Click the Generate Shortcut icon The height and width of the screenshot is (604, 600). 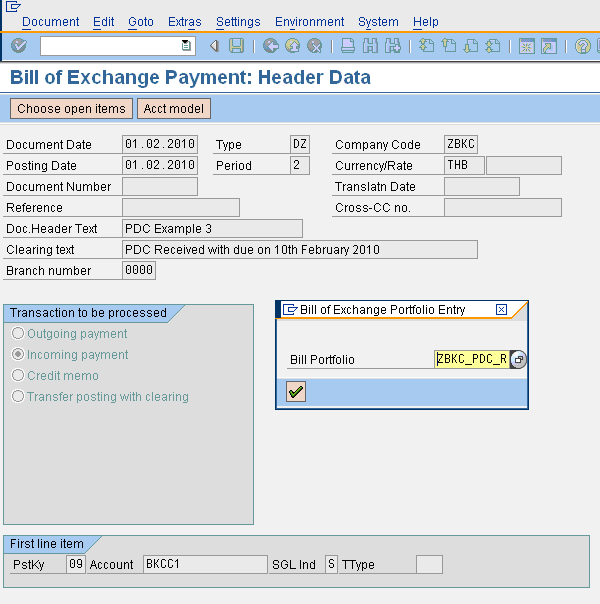549,46
